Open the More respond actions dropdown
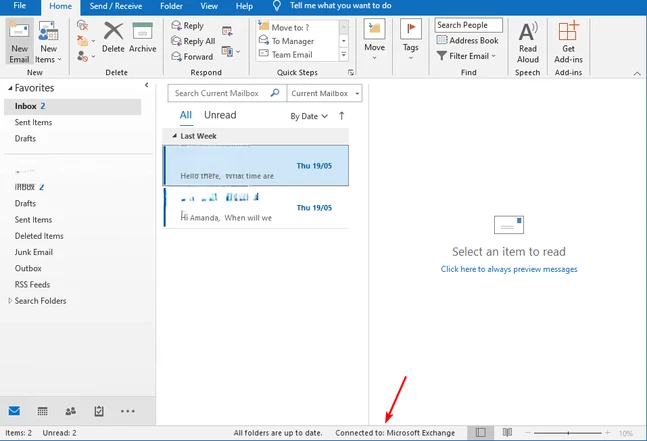Viewport: 647px width, 441px height. click(231, 52)
